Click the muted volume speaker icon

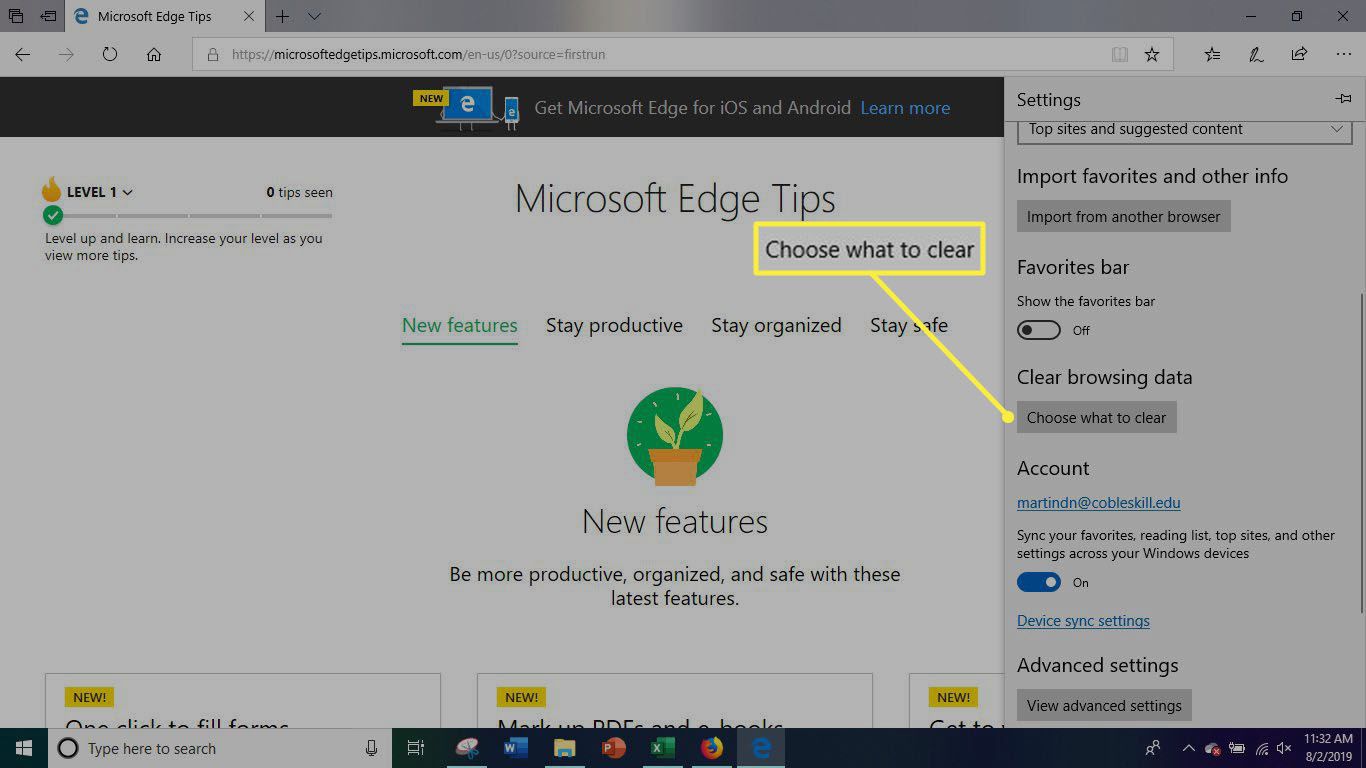coord(1285,748)
